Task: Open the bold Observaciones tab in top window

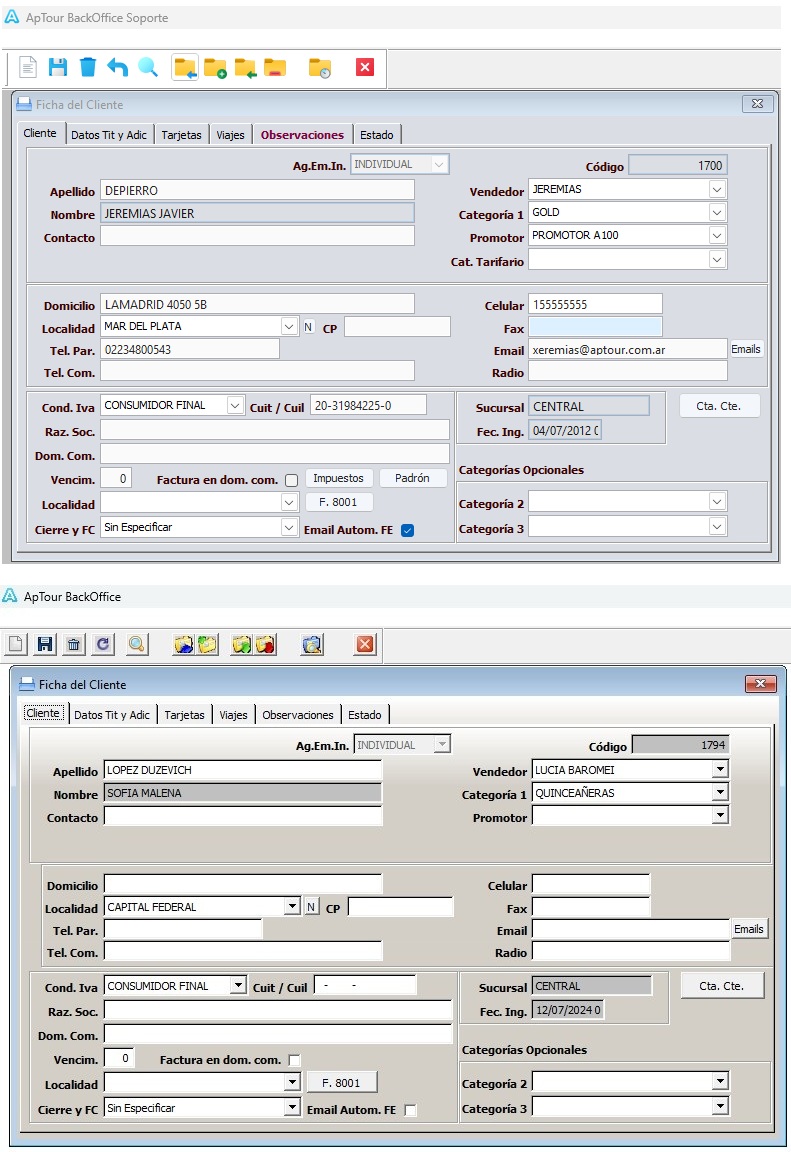Action: [302, 135]
